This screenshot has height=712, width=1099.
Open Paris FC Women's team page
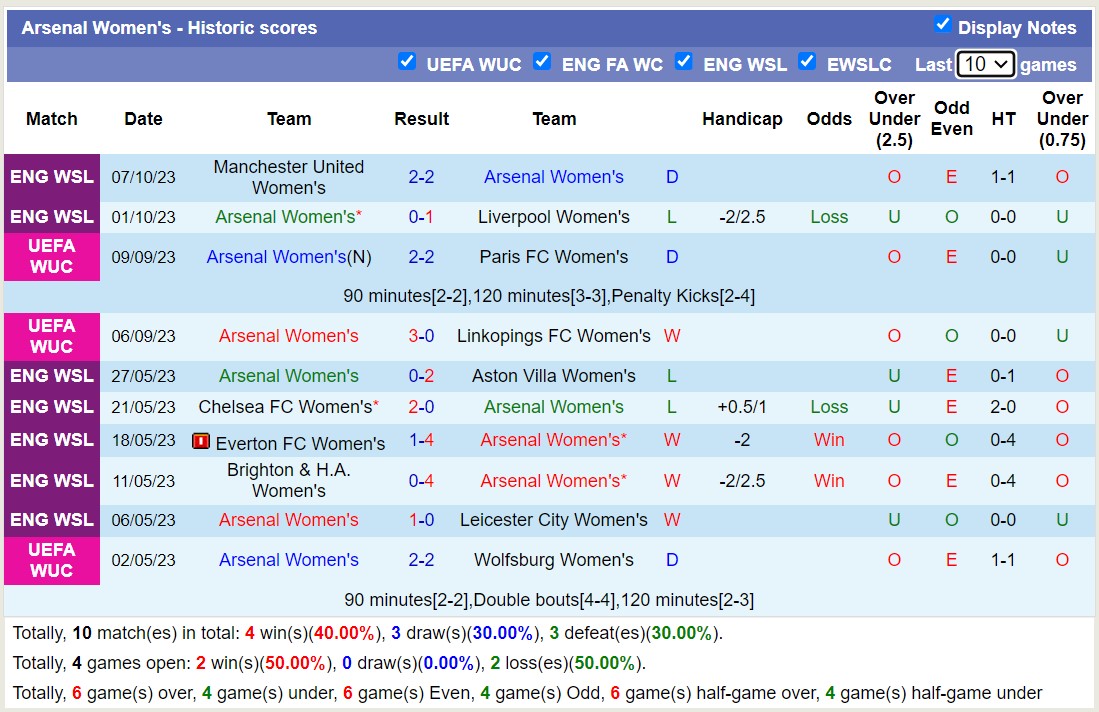pos(553,257)
